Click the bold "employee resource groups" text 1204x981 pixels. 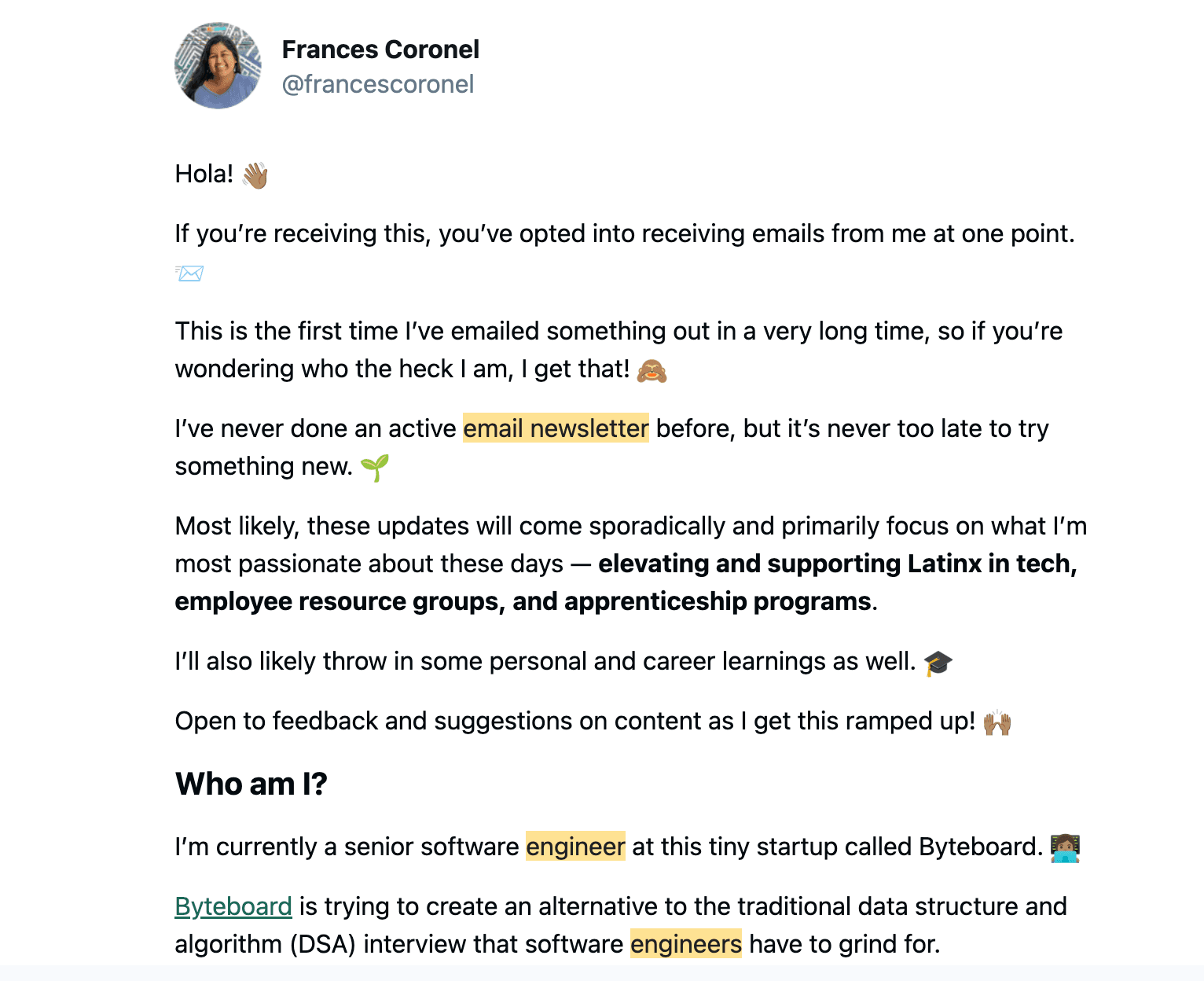click(340, 601)
